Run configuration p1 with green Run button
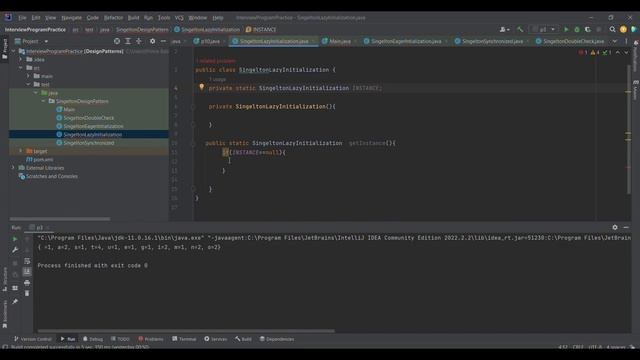The height and width of the screenshot is (360, 640). [x=566, y=29]
